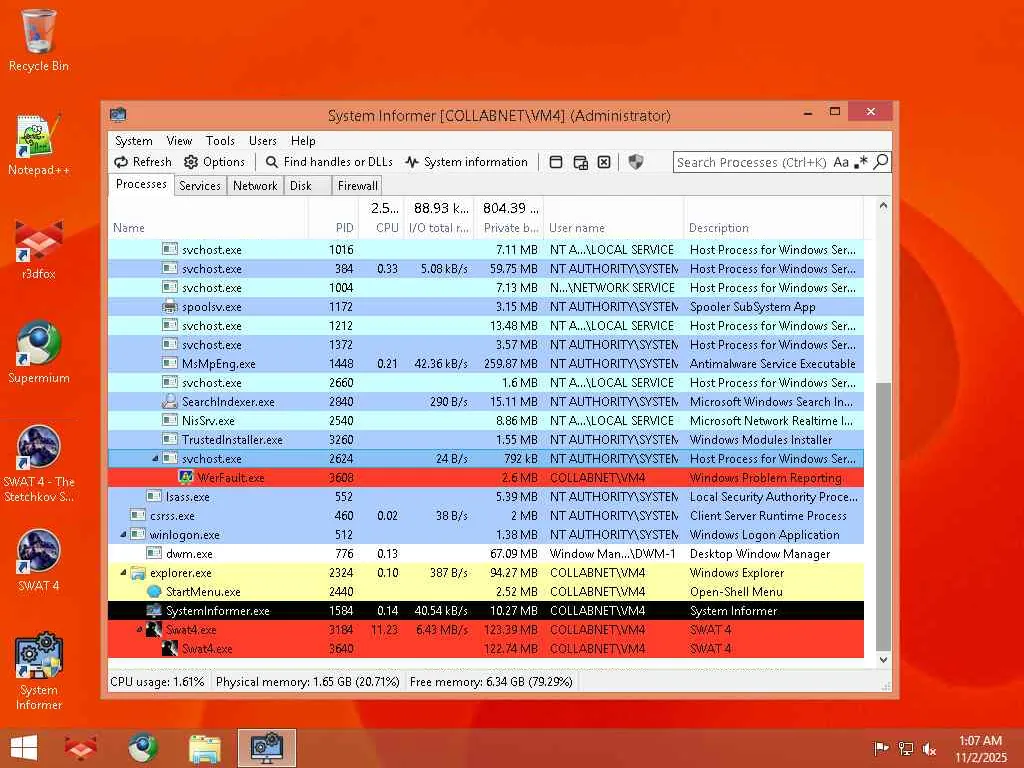This screenshot has height=768, width=1024.
Task: Click the process list vertical scrollbar thumb
Action: point(883,517)
